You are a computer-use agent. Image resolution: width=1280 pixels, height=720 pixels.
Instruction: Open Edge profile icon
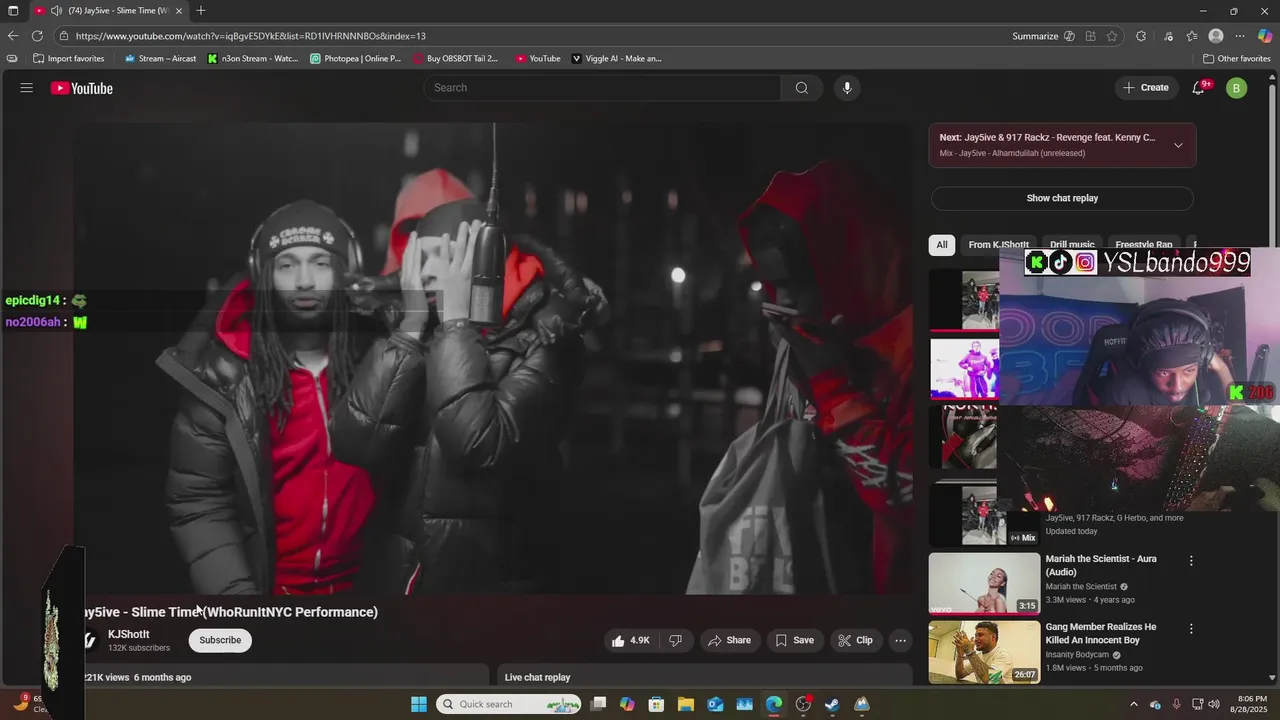[1216, 36]
